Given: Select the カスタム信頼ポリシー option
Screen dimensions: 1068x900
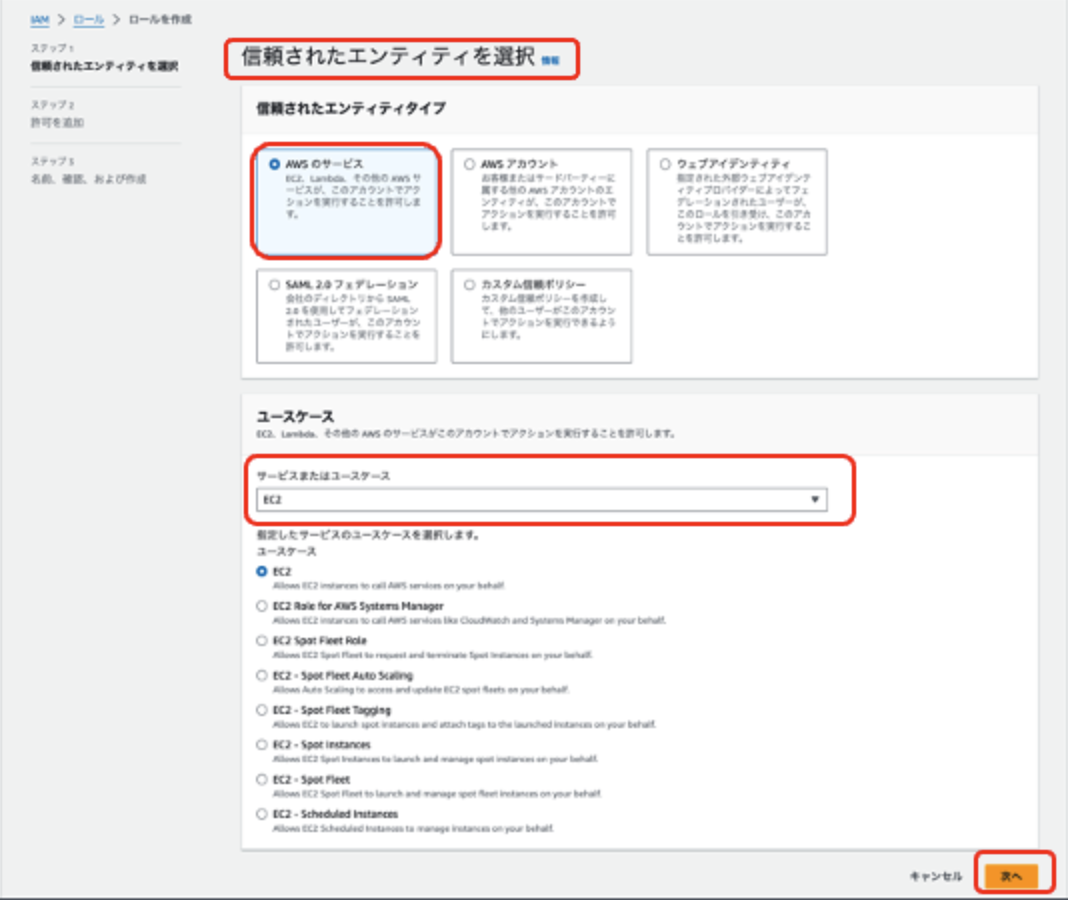Looking at the screenshot, I should (x=541, y=316).
